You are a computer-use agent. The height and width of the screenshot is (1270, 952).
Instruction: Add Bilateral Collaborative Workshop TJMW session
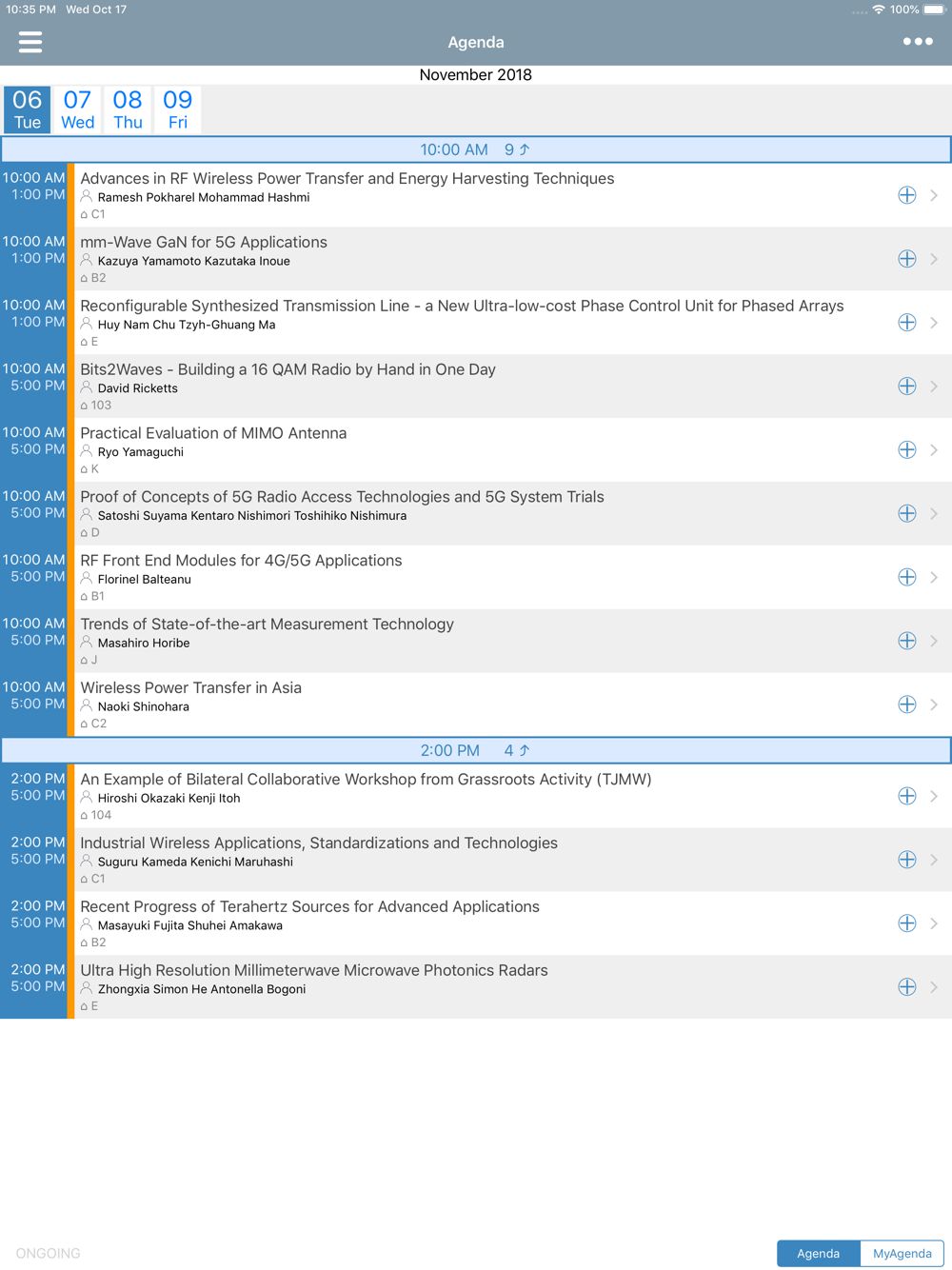click(907, 797)
